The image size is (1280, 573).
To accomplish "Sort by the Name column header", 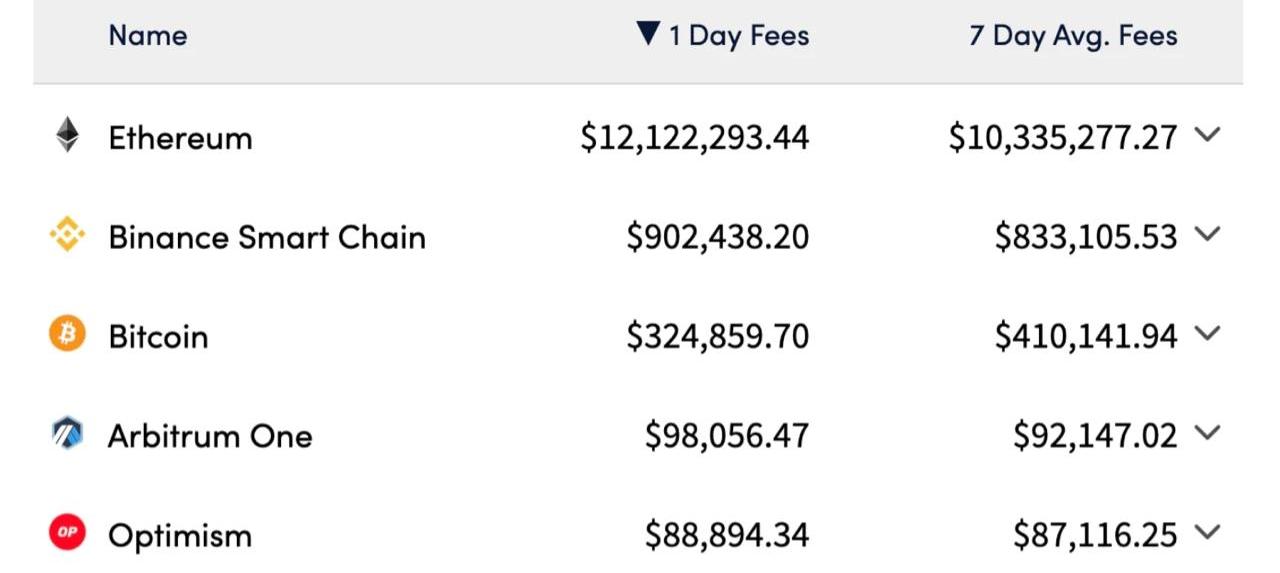I will 148,36.
